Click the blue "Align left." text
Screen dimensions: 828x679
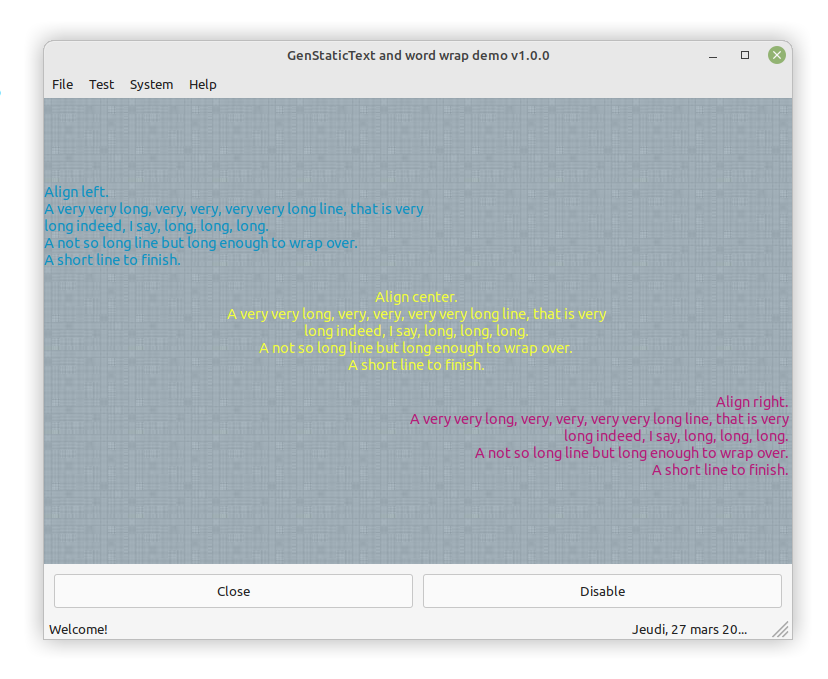[76, 192]
